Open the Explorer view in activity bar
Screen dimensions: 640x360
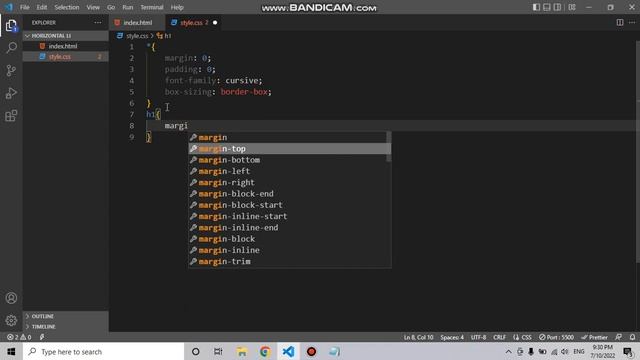pyautogui.click(x=11, y=25)
